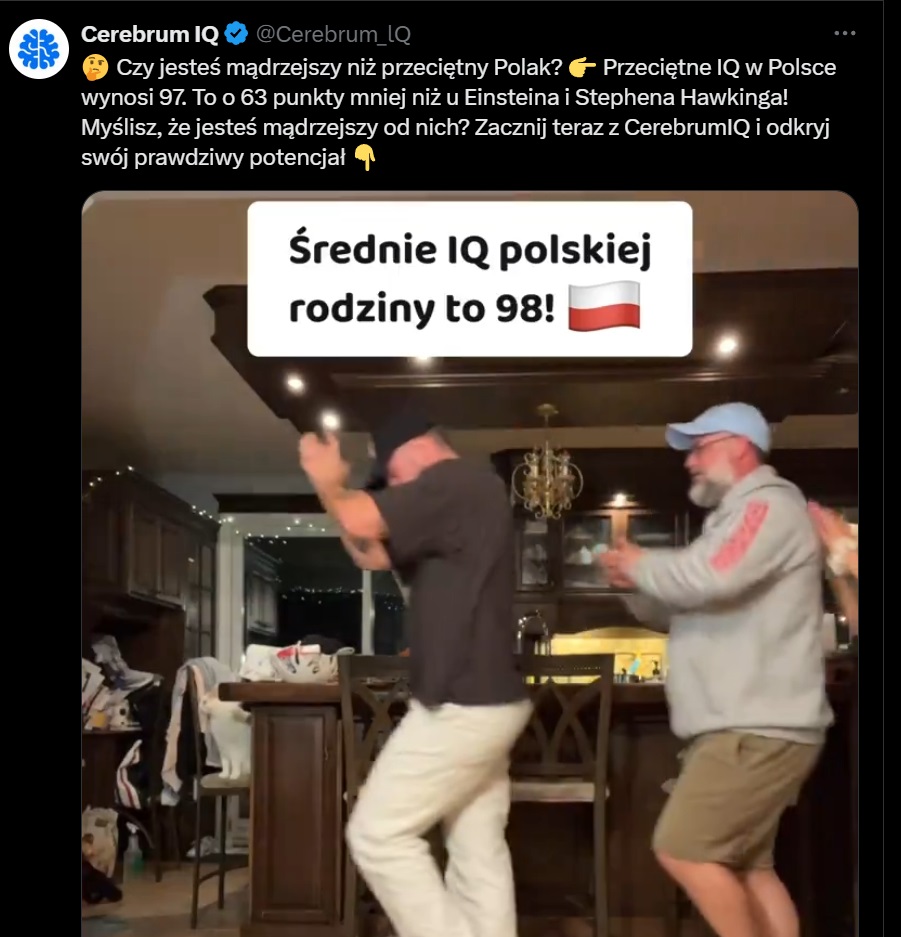Click the Polish flag emoji in video
This screenshot has height=937, width=901.
[603, 307]
